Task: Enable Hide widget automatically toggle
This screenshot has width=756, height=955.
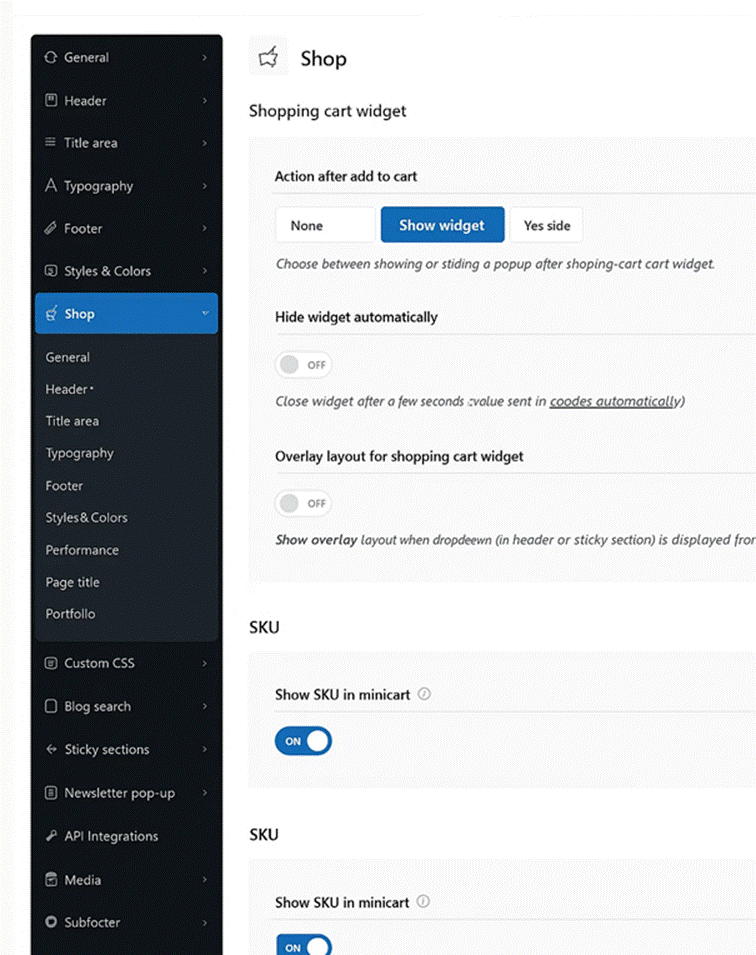Action: click(303, 365)
